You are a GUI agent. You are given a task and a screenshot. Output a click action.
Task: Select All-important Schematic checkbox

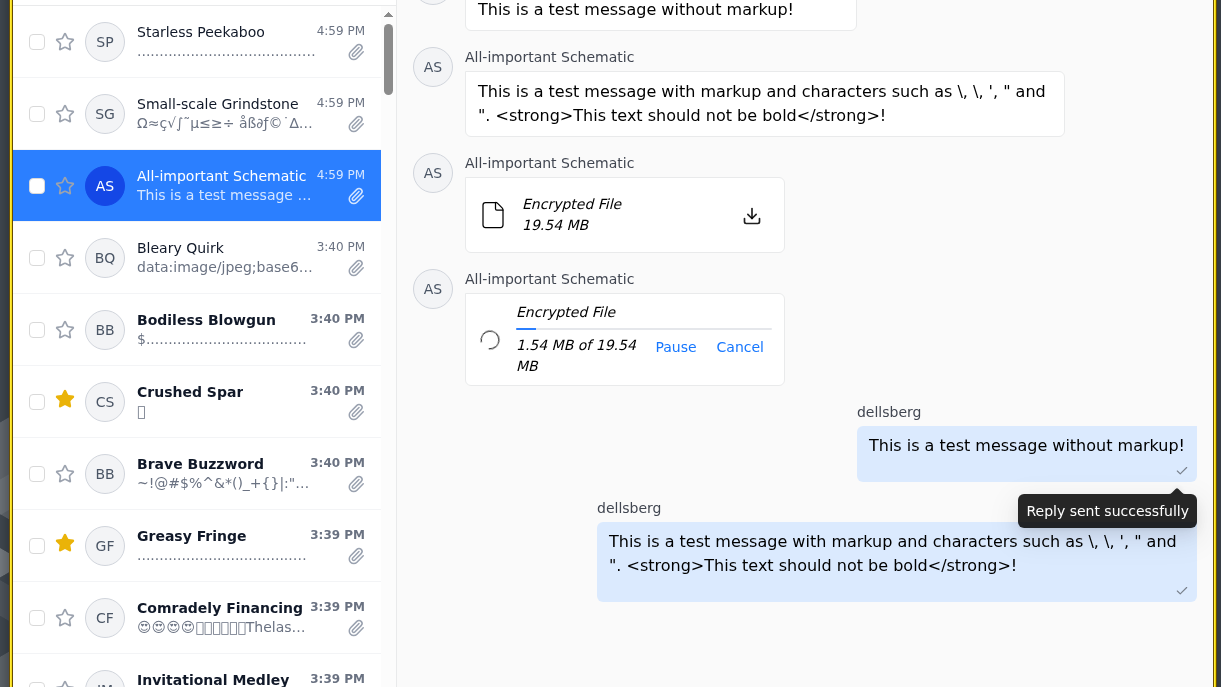[37, 186]
